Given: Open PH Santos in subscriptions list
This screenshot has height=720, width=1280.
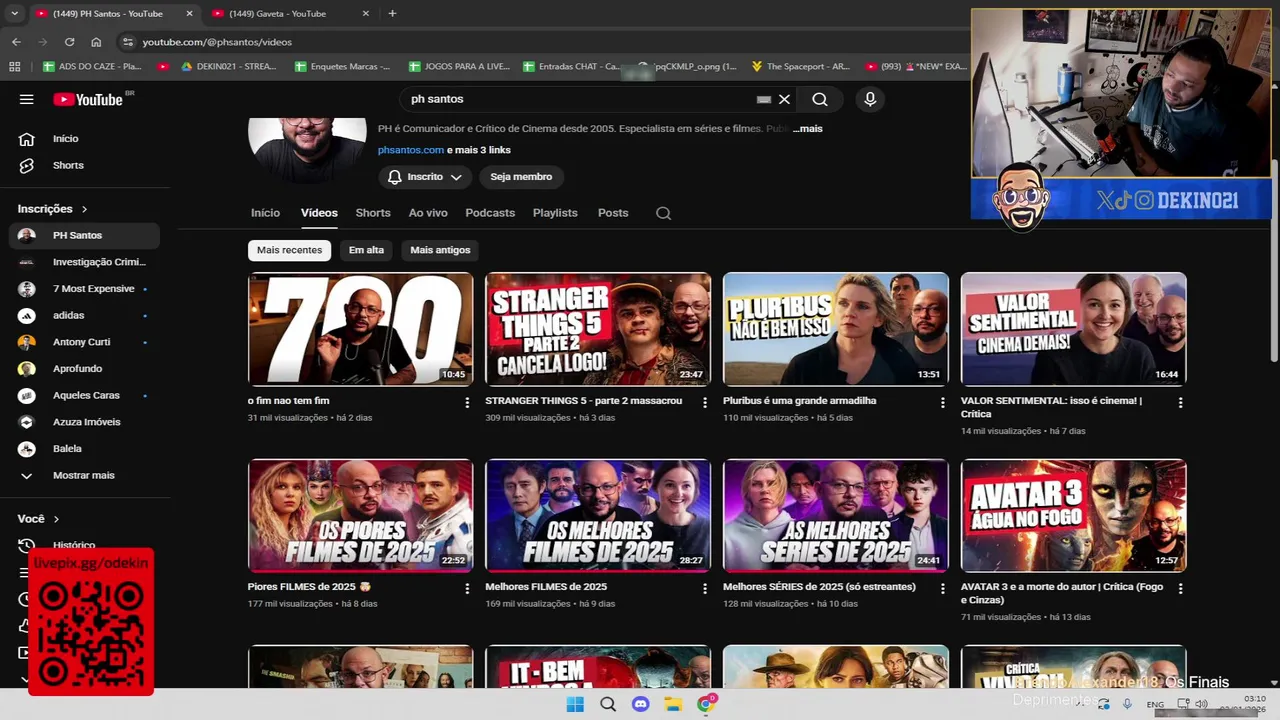Looking at the screenshot, I should tap(85, 235).
